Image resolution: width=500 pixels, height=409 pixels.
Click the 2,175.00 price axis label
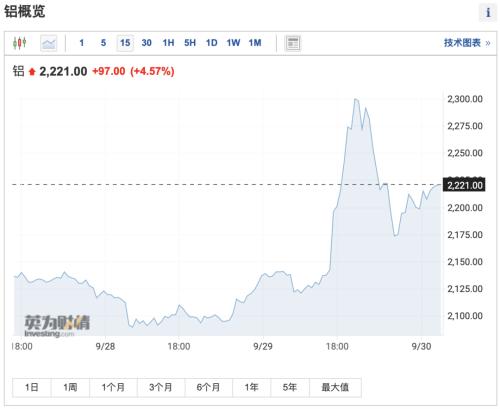click(x=465, y=235)
